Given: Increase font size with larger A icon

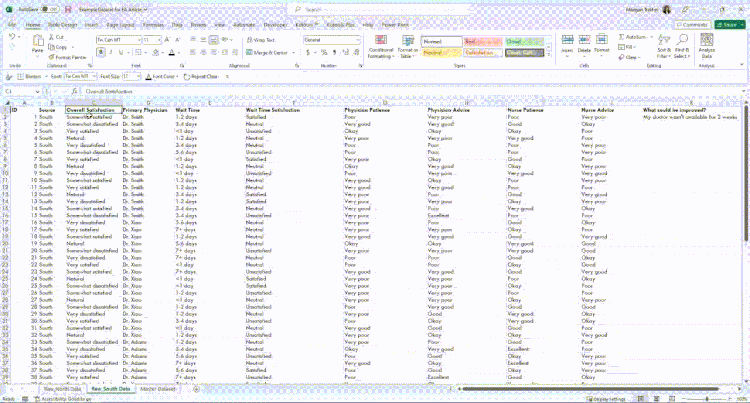Looking at the screenshot, I should point(167,40).
